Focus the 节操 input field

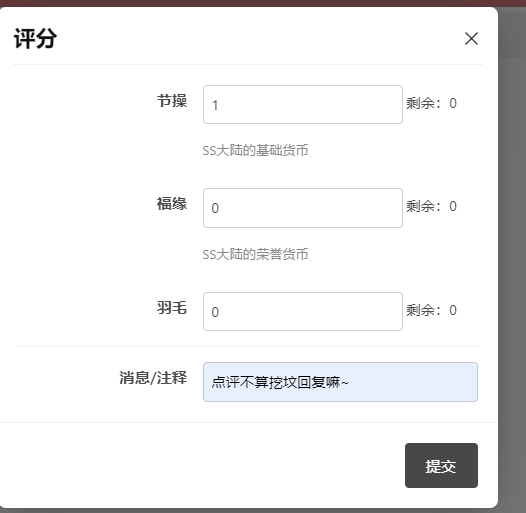pyautogui.click(x=303, y=104)
